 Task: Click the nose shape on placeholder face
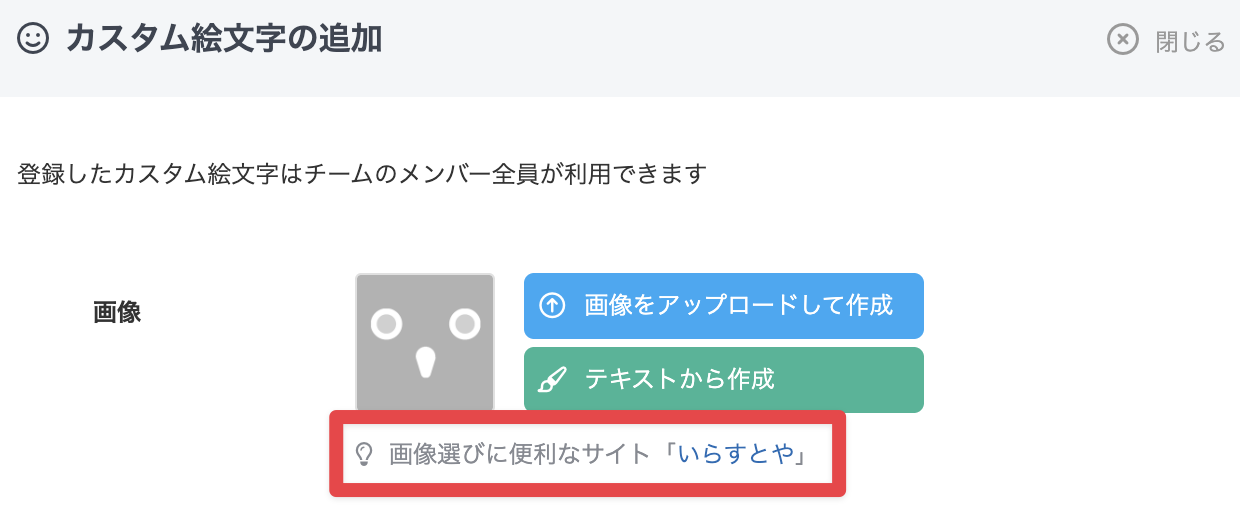pos(426,362)
